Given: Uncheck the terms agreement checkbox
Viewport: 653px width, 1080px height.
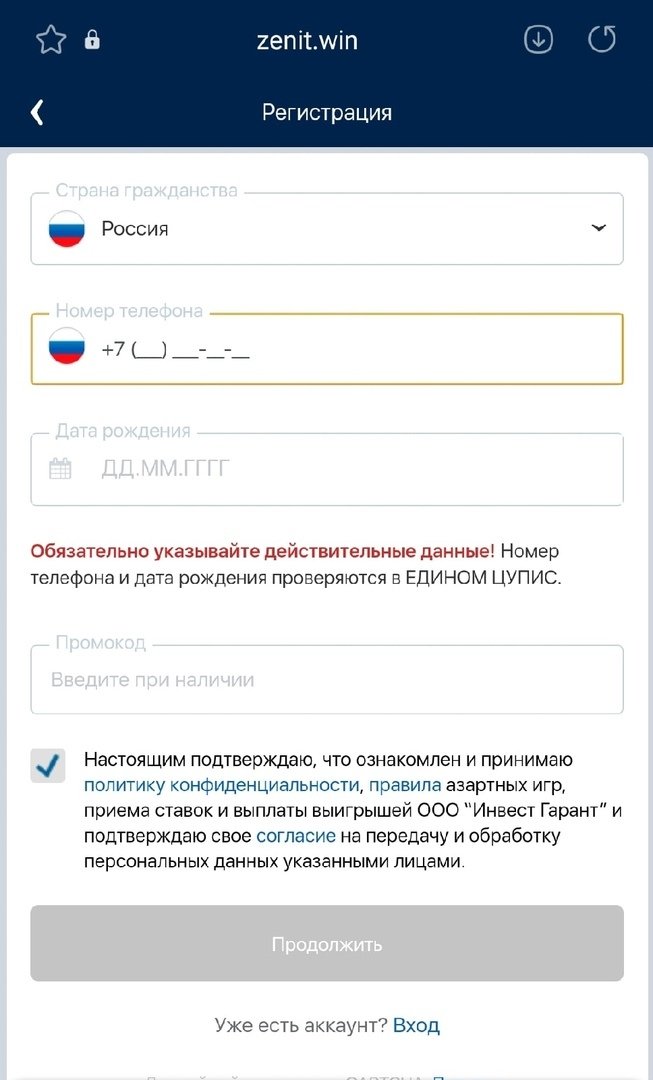Looking at the screenshot, I should click(x=48, y=766).
